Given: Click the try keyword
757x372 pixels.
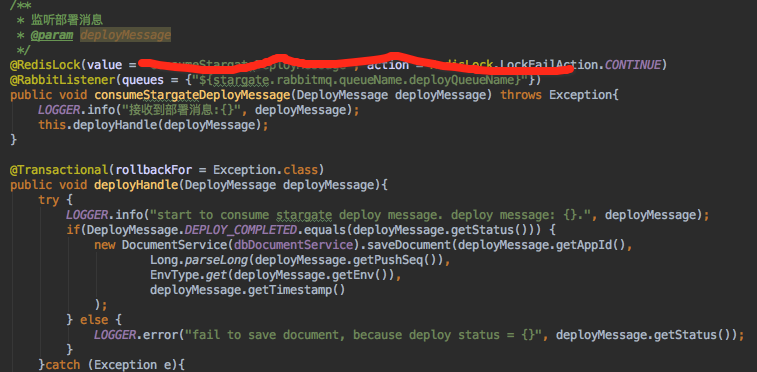Looking at the screenshot, I should (49, 200).
